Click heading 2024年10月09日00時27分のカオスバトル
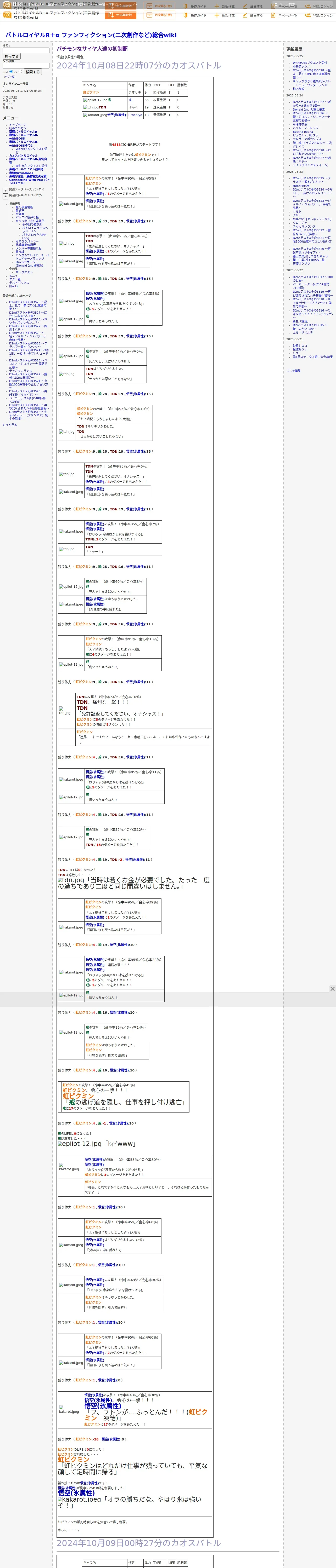This screenshot has height=1568, width=336. [139, 1543]
